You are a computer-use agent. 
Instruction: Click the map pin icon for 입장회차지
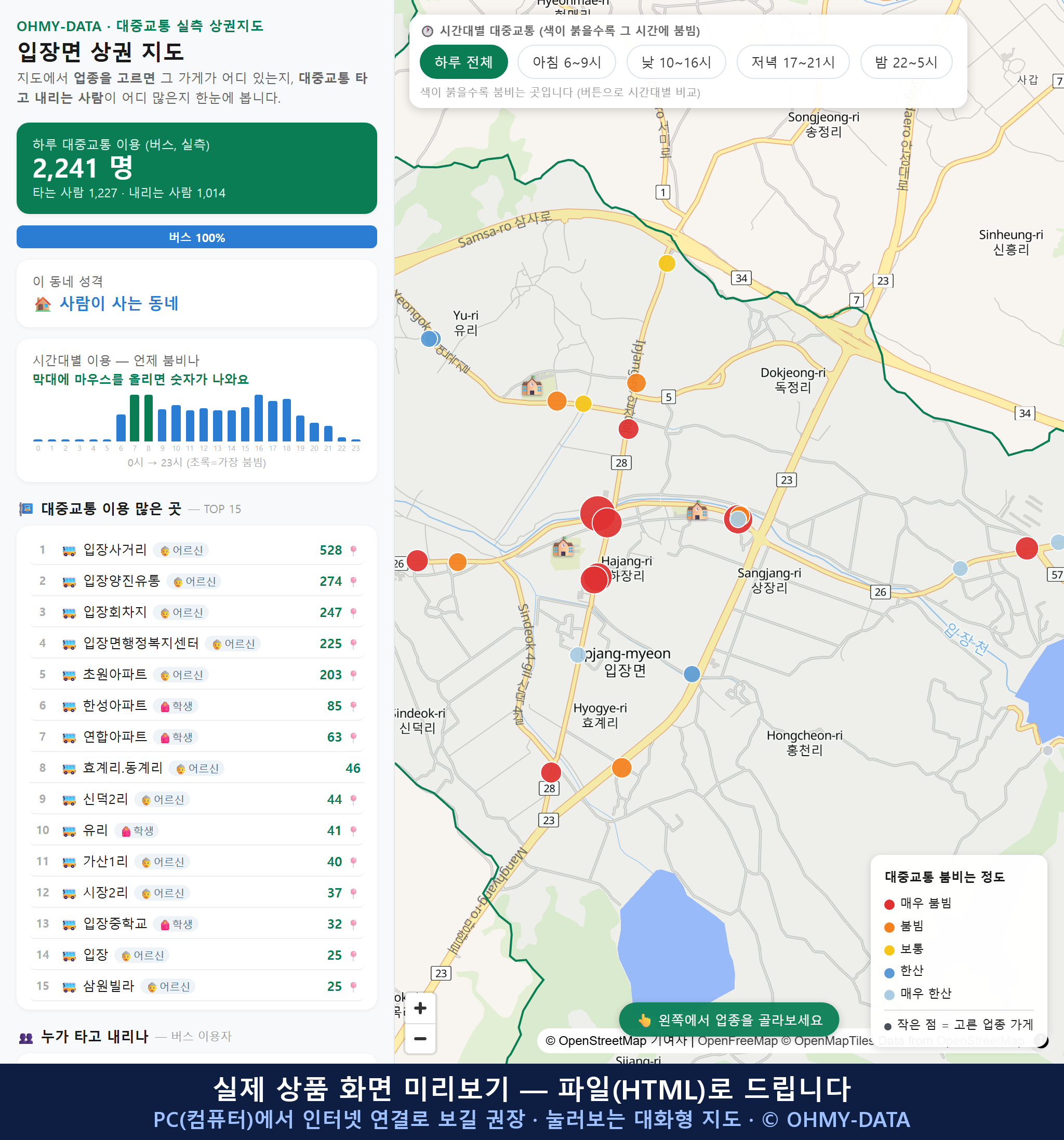[x=353, y=612]
